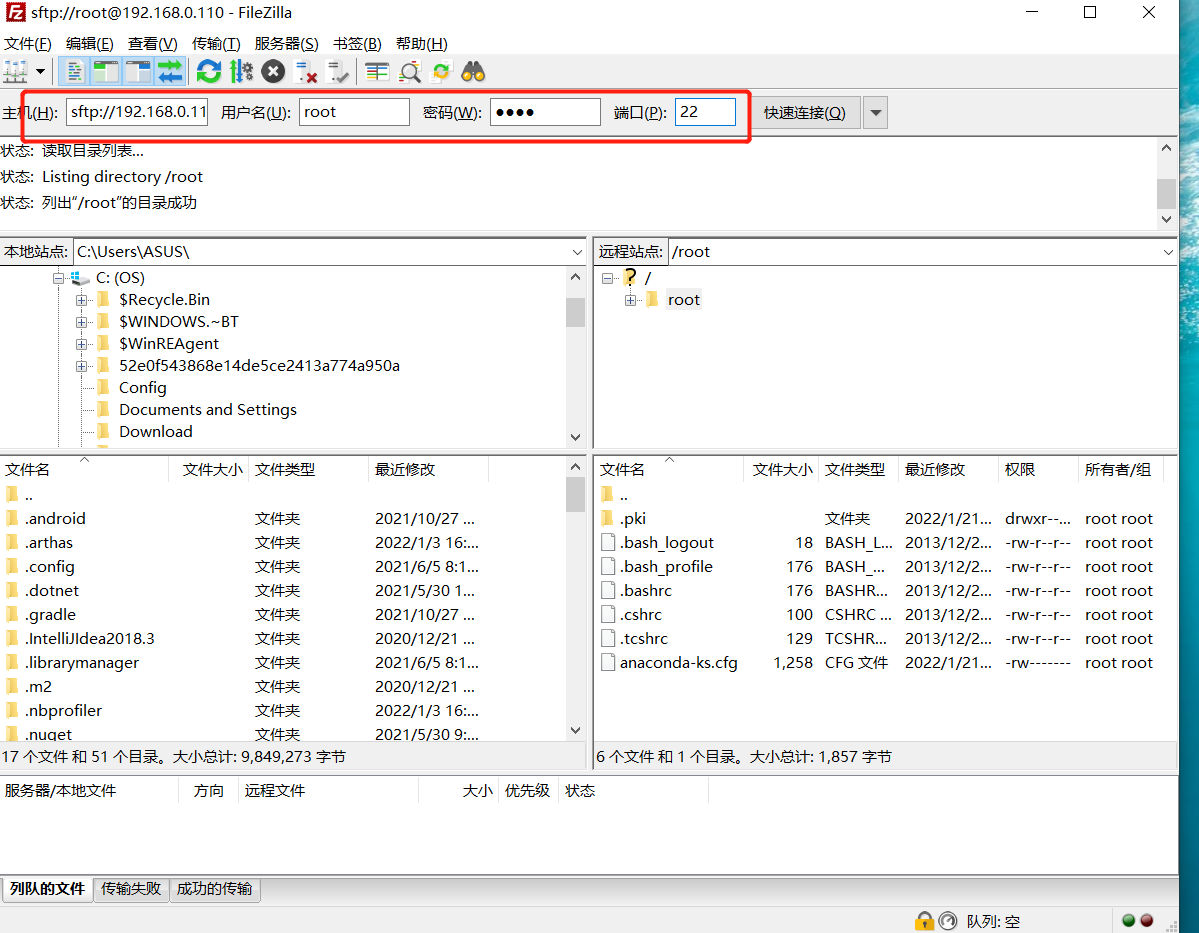Toggle remote directory tree display
The width and height of the screenshot is (1199, 933).
pyautogui.click(x=138, y=72)
